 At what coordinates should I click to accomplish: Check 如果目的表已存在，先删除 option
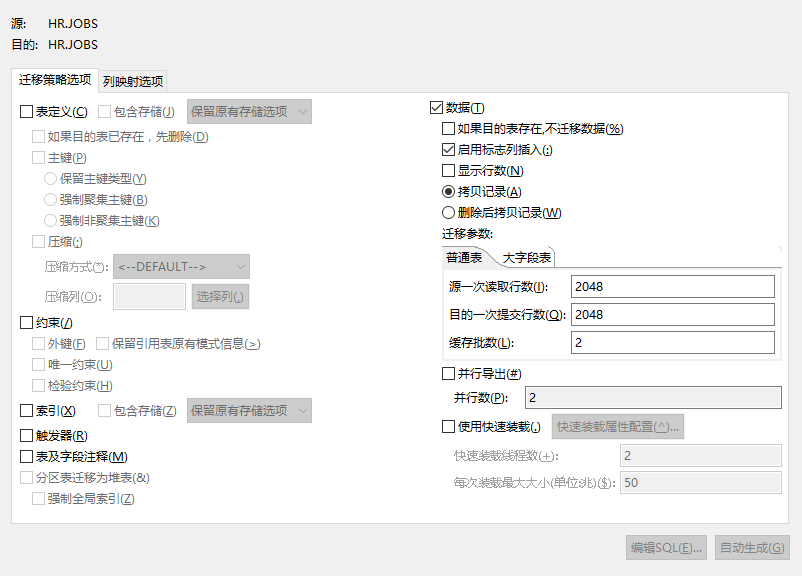(x=38, y=136)
